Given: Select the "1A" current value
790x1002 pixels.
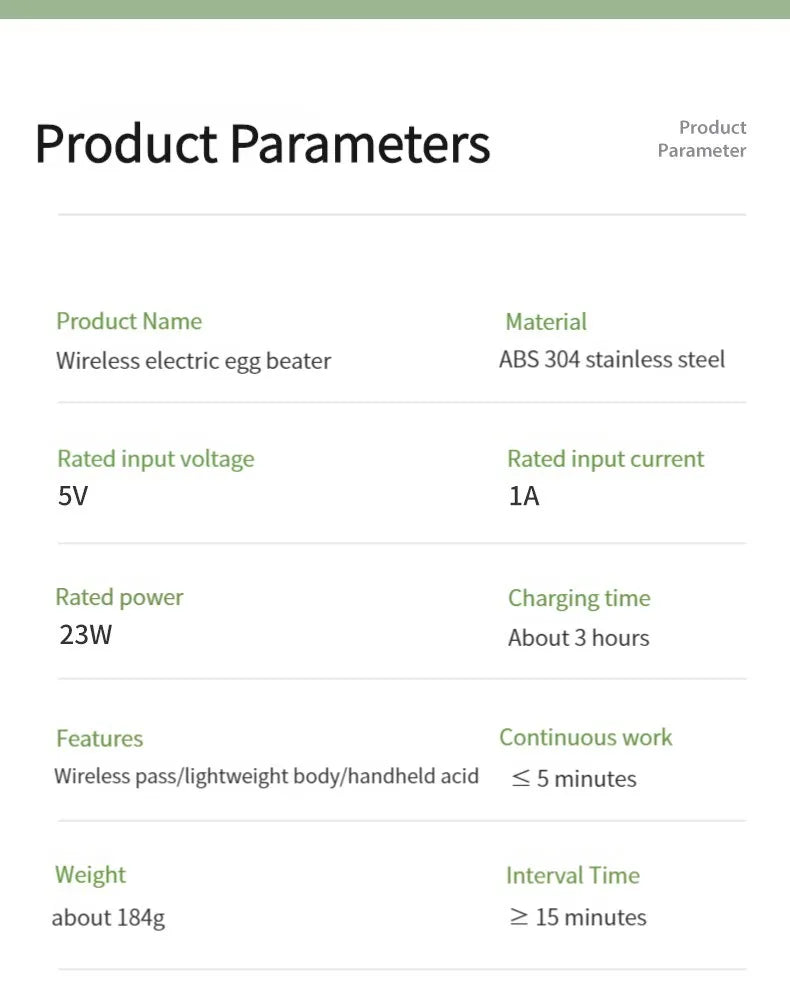Looking at the screenshot, I should pos(524,496).
